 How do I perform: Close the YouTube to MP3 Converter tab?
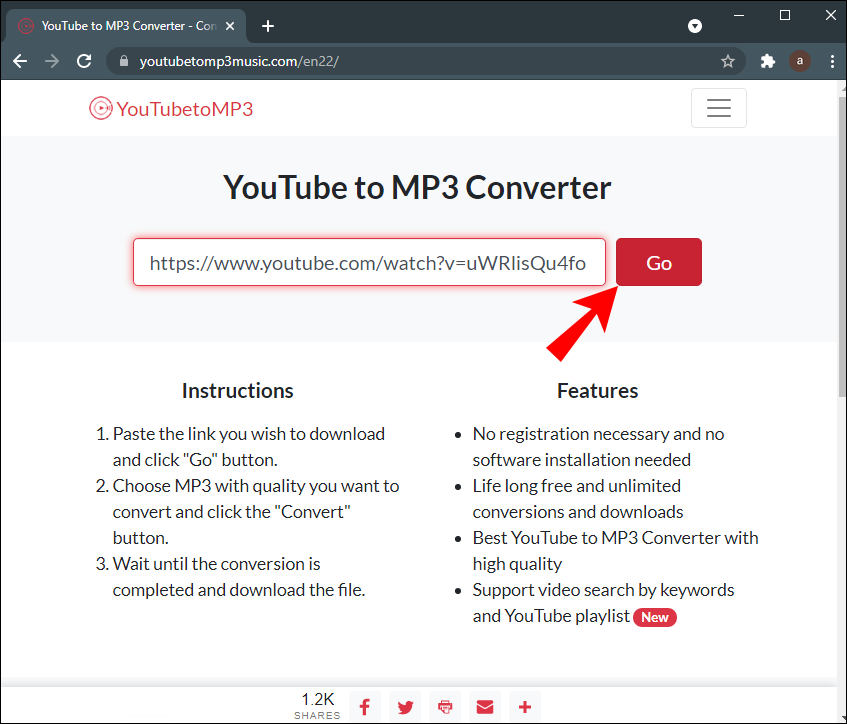point(230,26)
